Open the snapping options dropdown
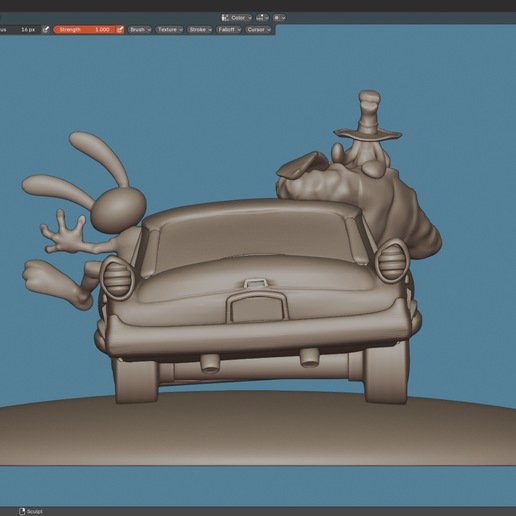Viewport: 516px width, 516px height. pyautogui.click(x=263, y=18)
